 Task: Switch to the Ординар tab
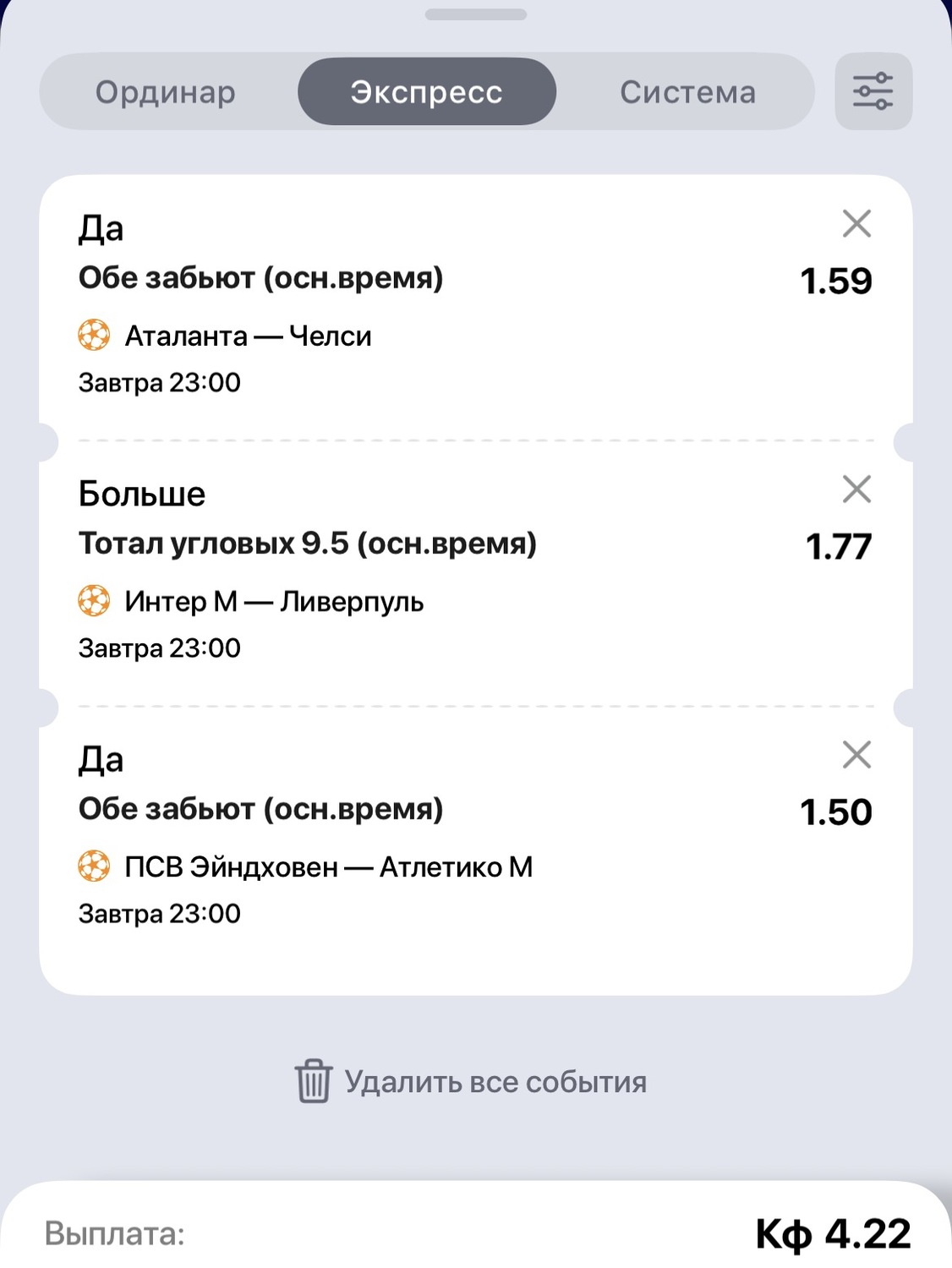click(166, 92)
